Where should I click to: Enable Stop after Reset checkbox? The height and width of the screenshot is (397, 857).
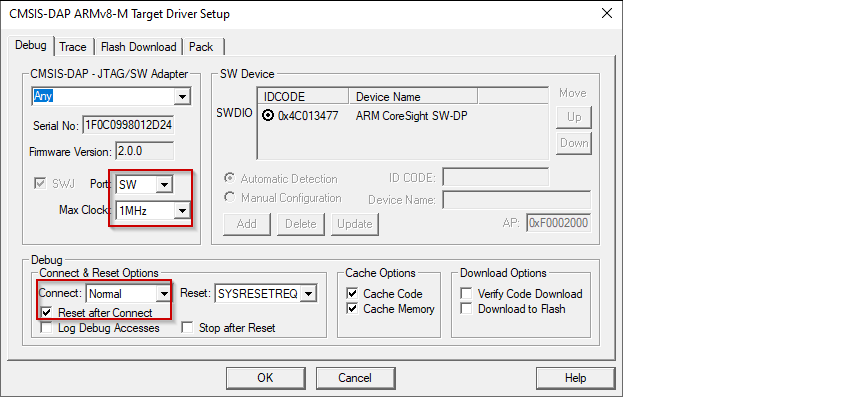click(x=187, y=328)
